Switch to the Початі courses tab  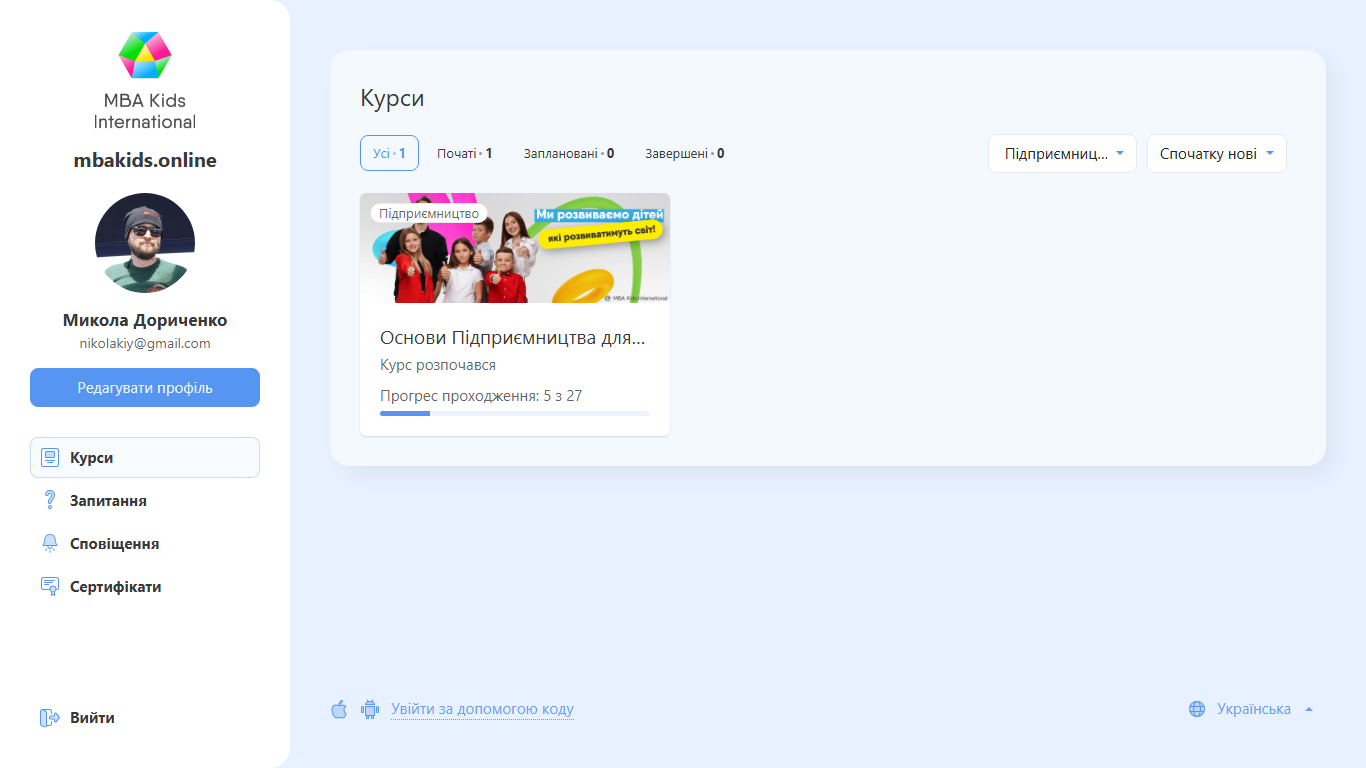[x=464, y=154]
